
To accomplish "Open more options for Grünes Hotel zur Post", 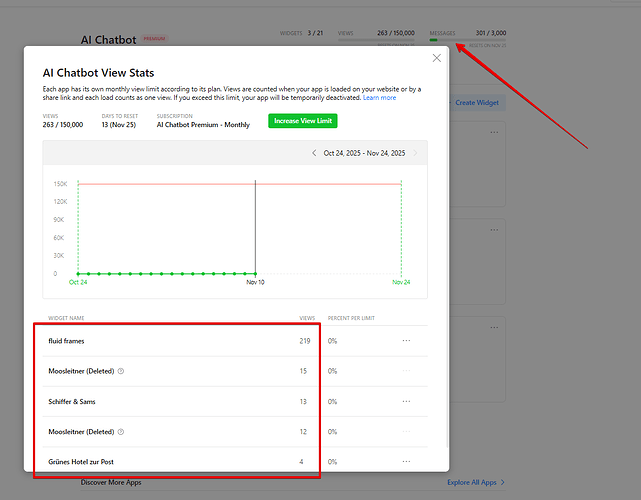I will pos(406,461).
